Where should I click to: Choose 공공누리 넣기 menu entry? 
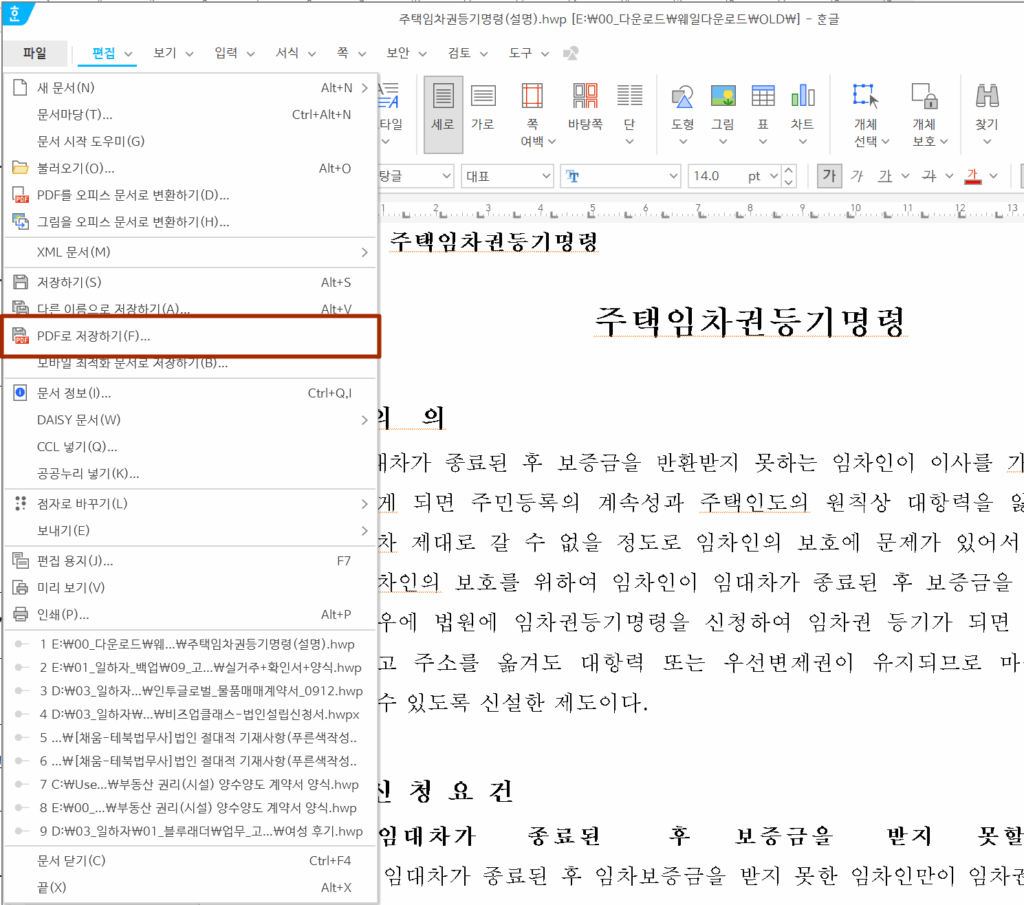(x=191, y=473)
